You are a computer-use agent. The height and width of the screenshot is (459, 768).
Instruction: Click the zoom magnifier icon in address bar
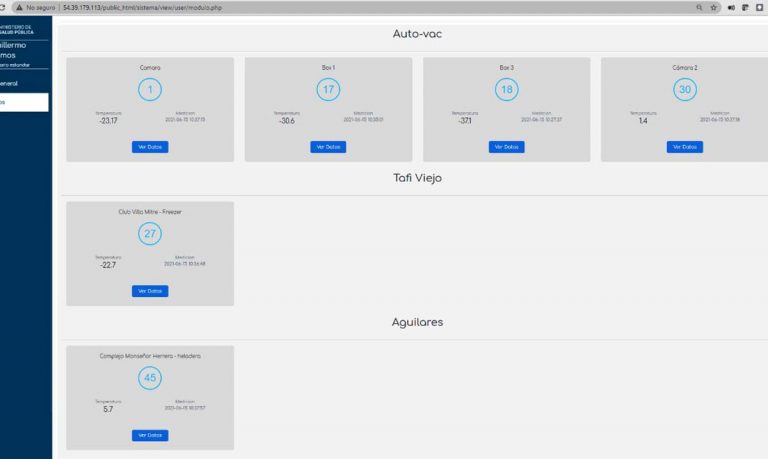pos(698,7)
